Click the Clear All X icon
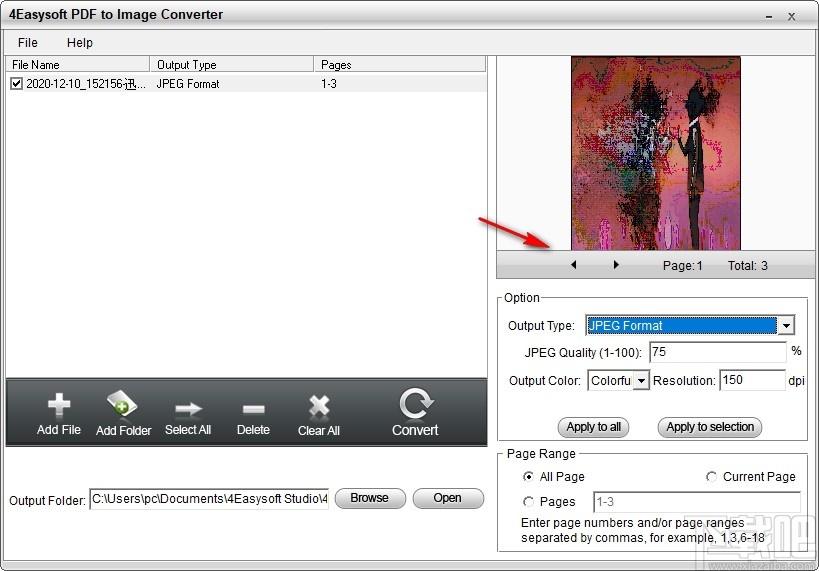This screenshot has width=819, height=571. click(x=319, y=406)
